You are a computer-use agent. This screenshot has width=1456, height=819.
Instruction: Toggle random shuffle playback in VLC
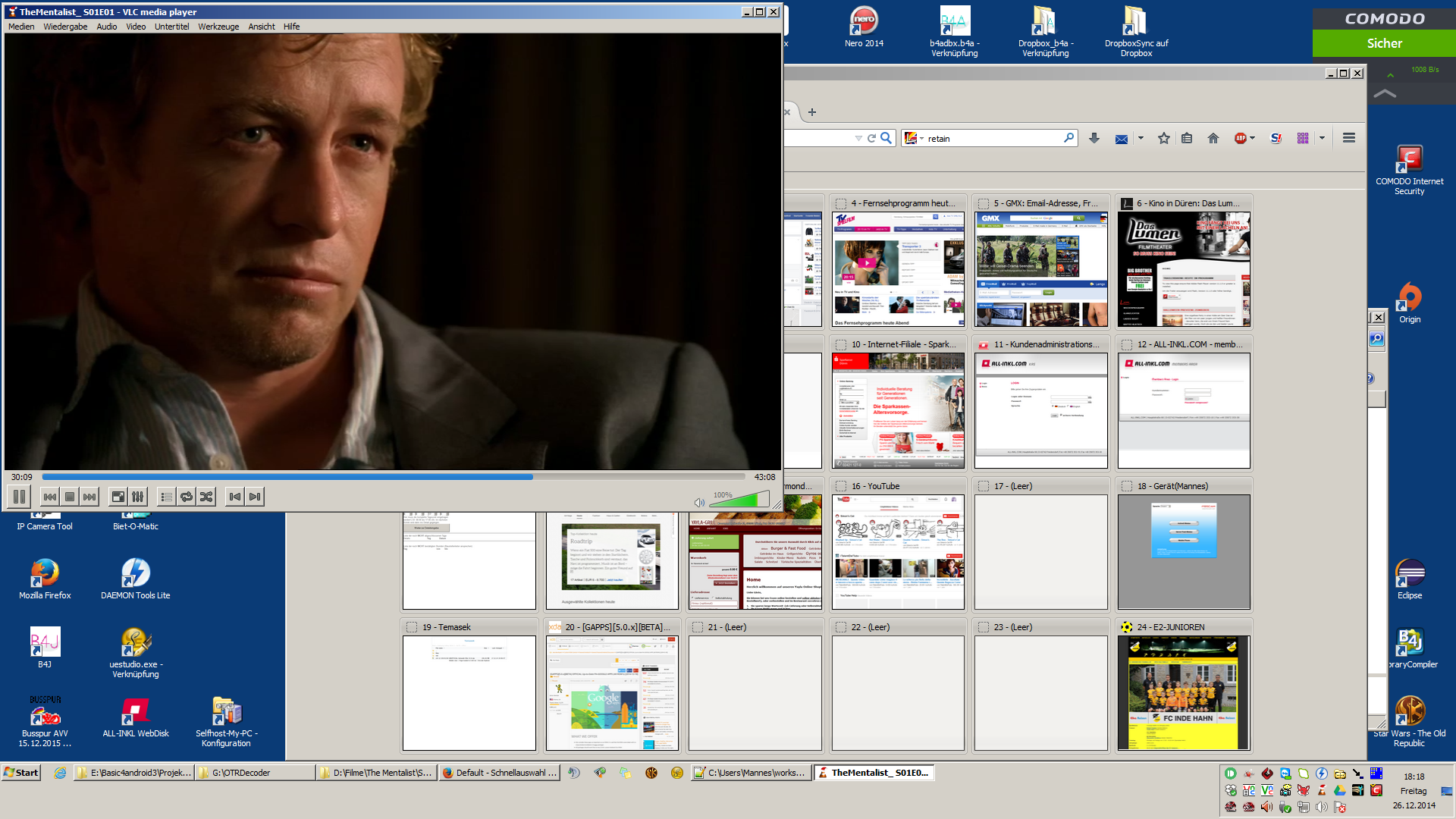[x=206, y=497]
